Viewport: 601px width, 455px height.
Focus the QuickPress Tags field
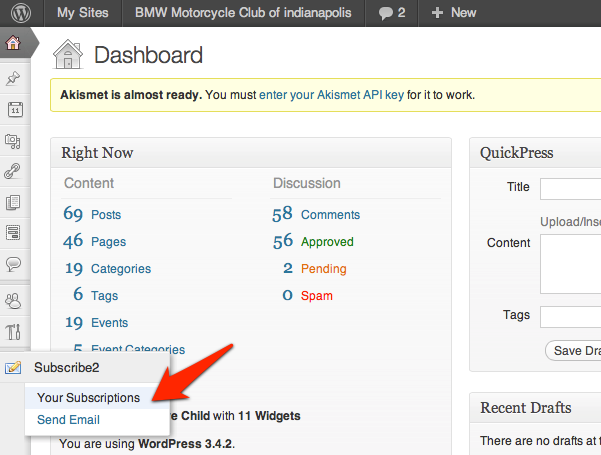pos(571,317)
